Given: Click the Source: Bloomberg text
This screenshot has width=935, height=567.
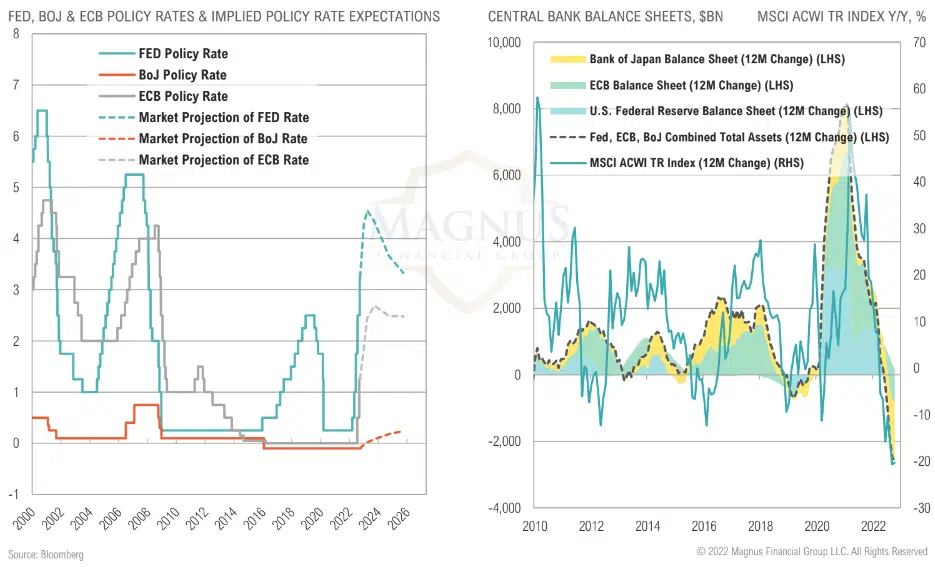Looking at the screenshot, I should tap(46, 554).
